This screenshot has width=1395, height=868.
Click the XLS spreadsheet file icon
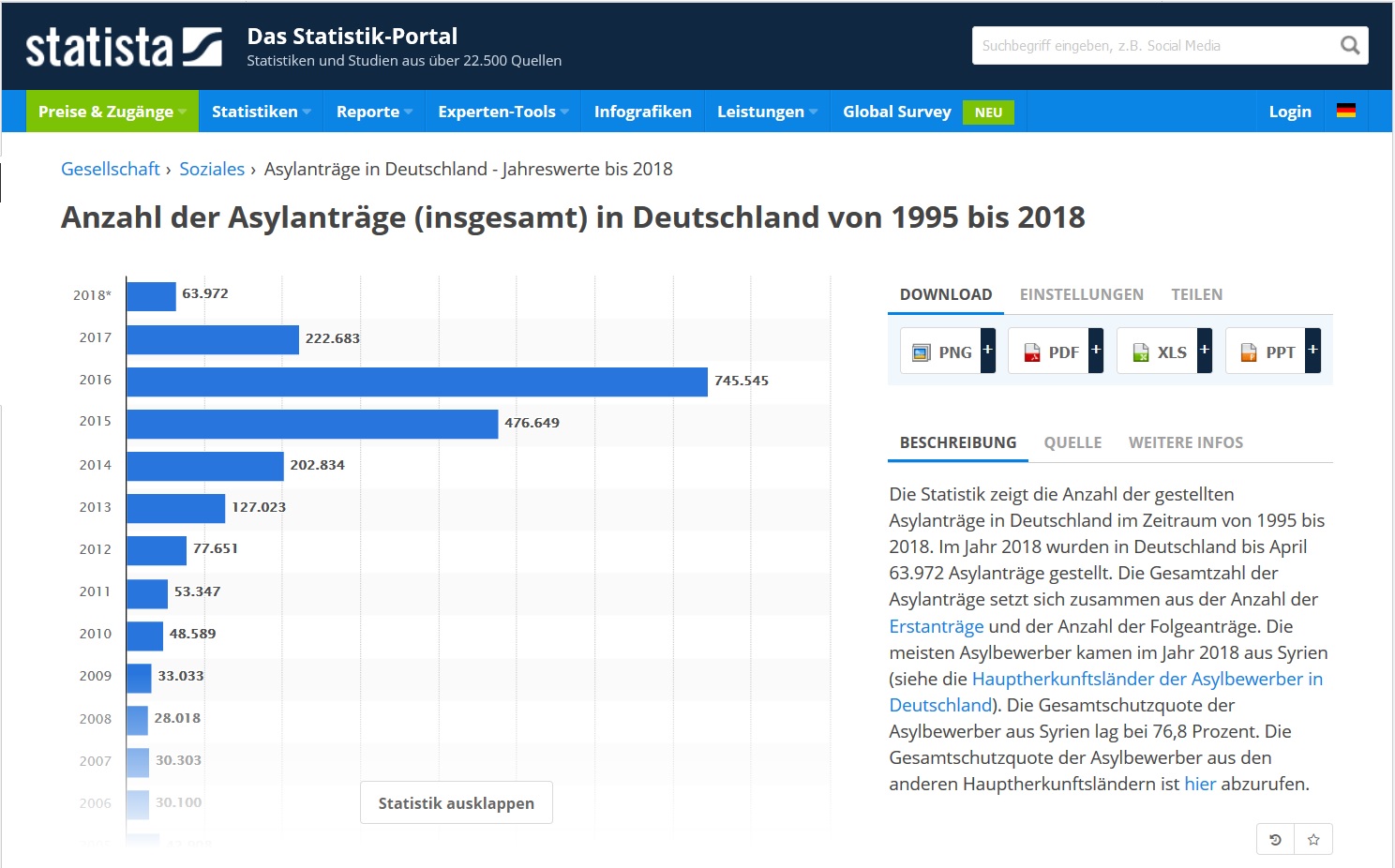point(1140,352)
